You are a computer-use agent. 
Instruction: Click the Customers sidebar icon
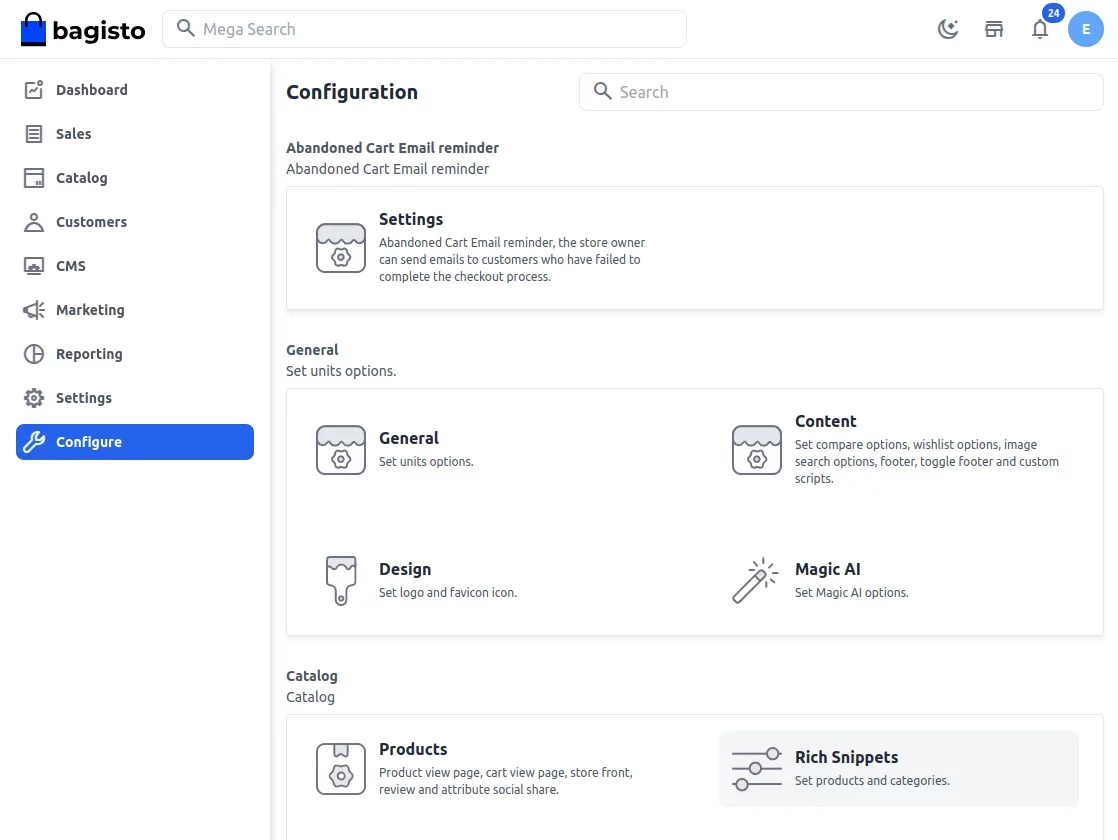tap(34, 222)
